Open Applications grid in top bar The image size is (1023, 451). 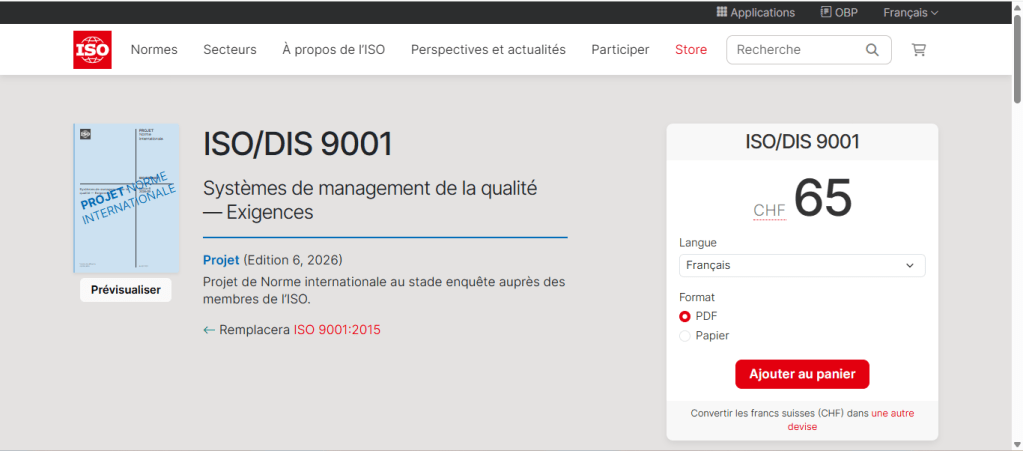click(755, 13)
